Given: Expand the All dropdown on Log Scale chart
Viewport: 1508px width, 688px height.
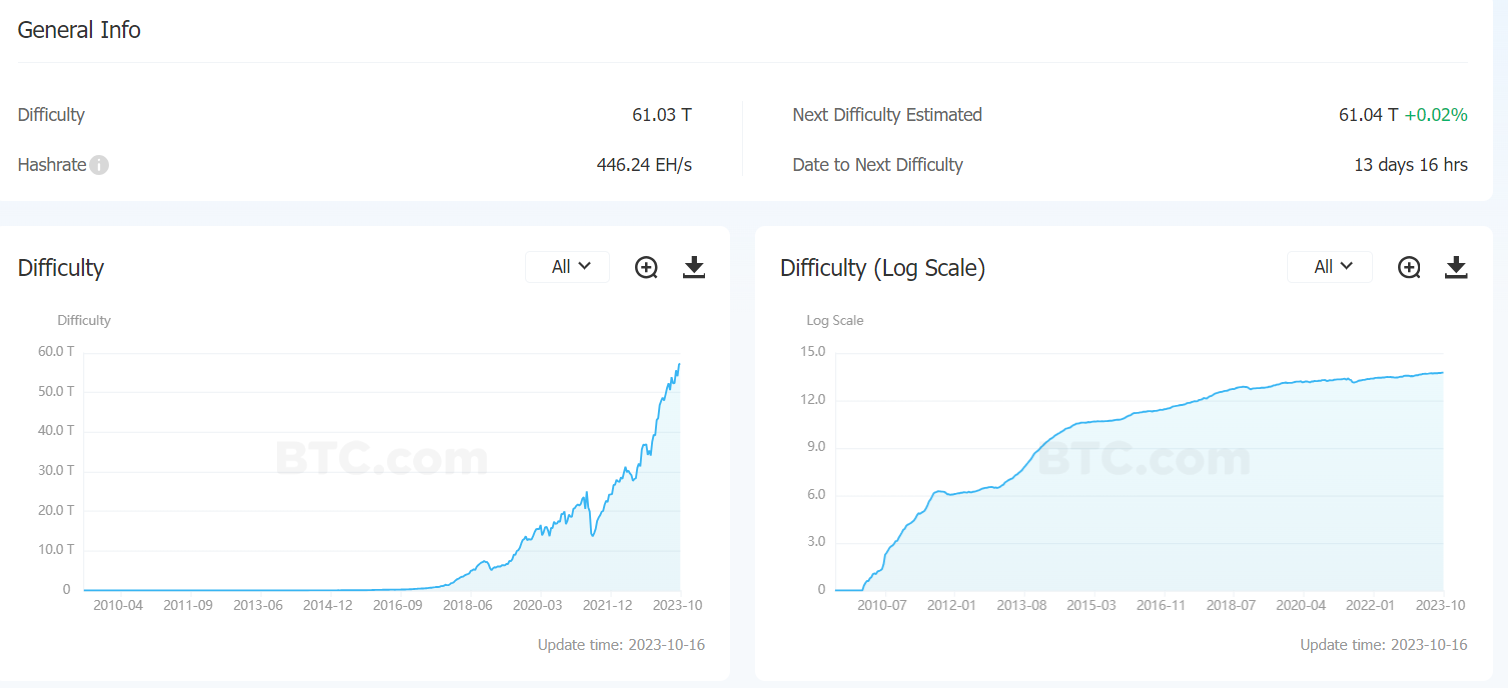Looking at the screenshot, I should coord(1330,267).
